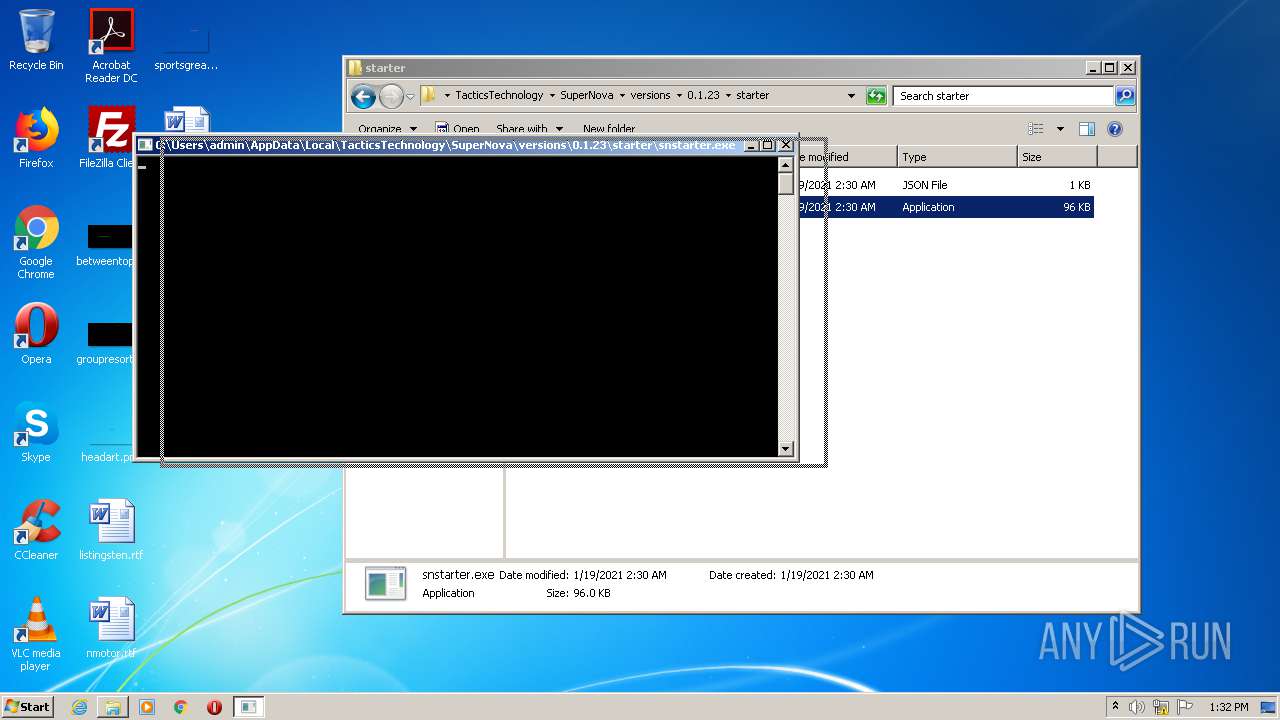Launch Opera browser desktop icon
Image resolution: width=1280 pixels, height=720 pixels.
[36, 334]
